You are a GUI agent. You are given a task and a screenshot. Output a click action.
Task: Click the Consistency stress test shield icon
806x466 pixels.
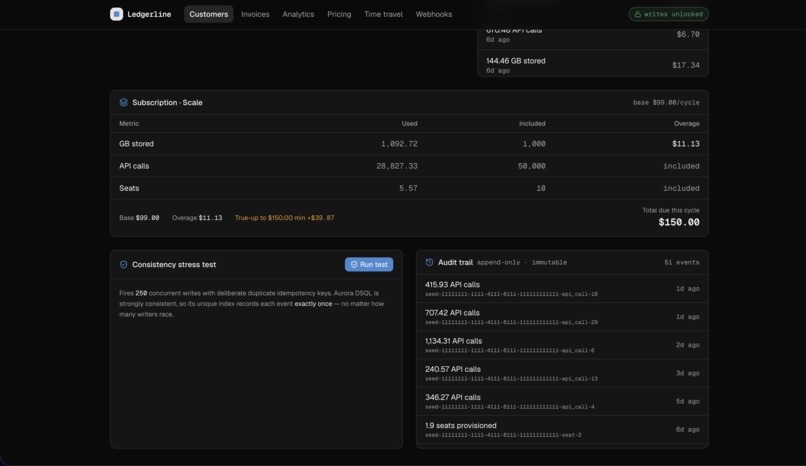click(x=123, y=265)
